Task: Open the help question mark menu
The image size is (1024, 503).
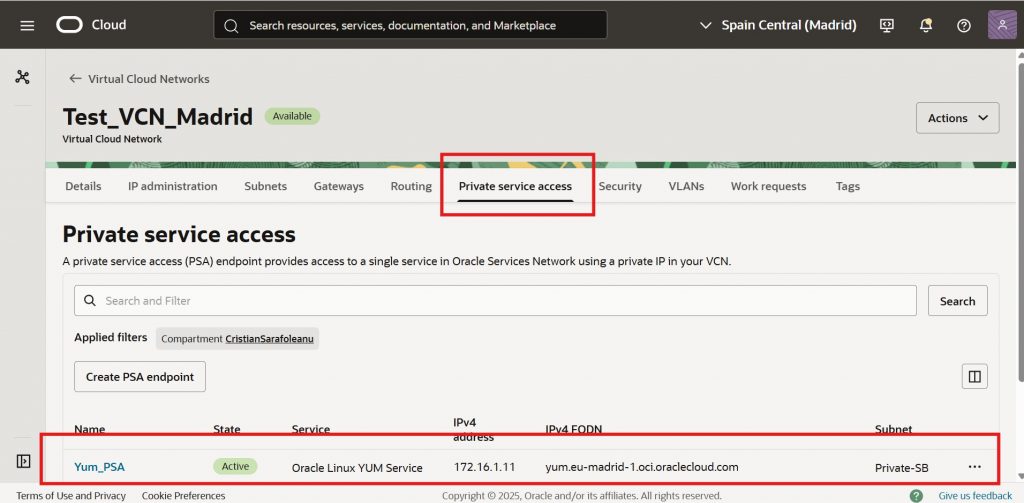Action: pos(964,25)
